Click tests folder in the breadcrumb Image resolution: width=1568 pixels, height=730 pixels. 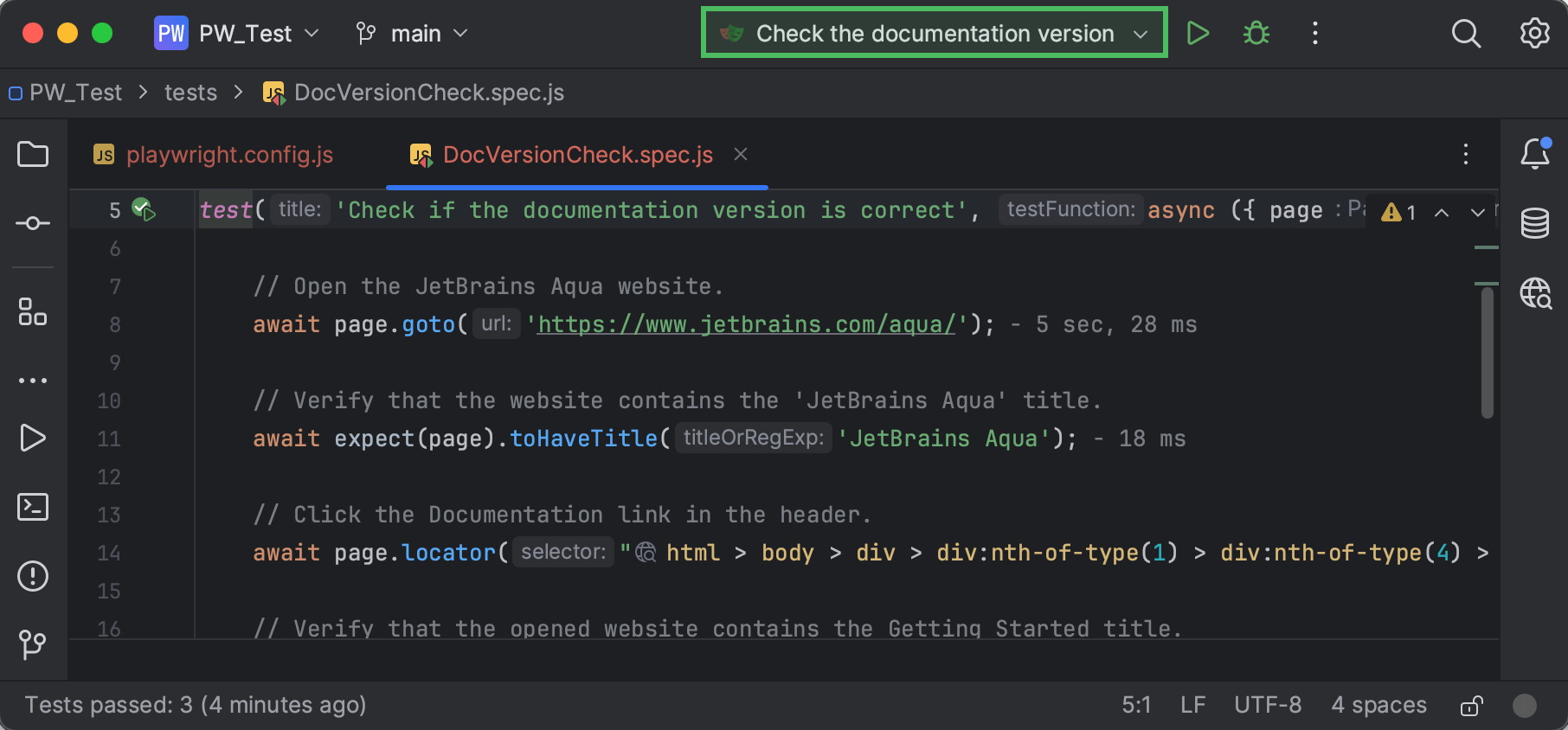pyautogui.click(x=190, y=93)
